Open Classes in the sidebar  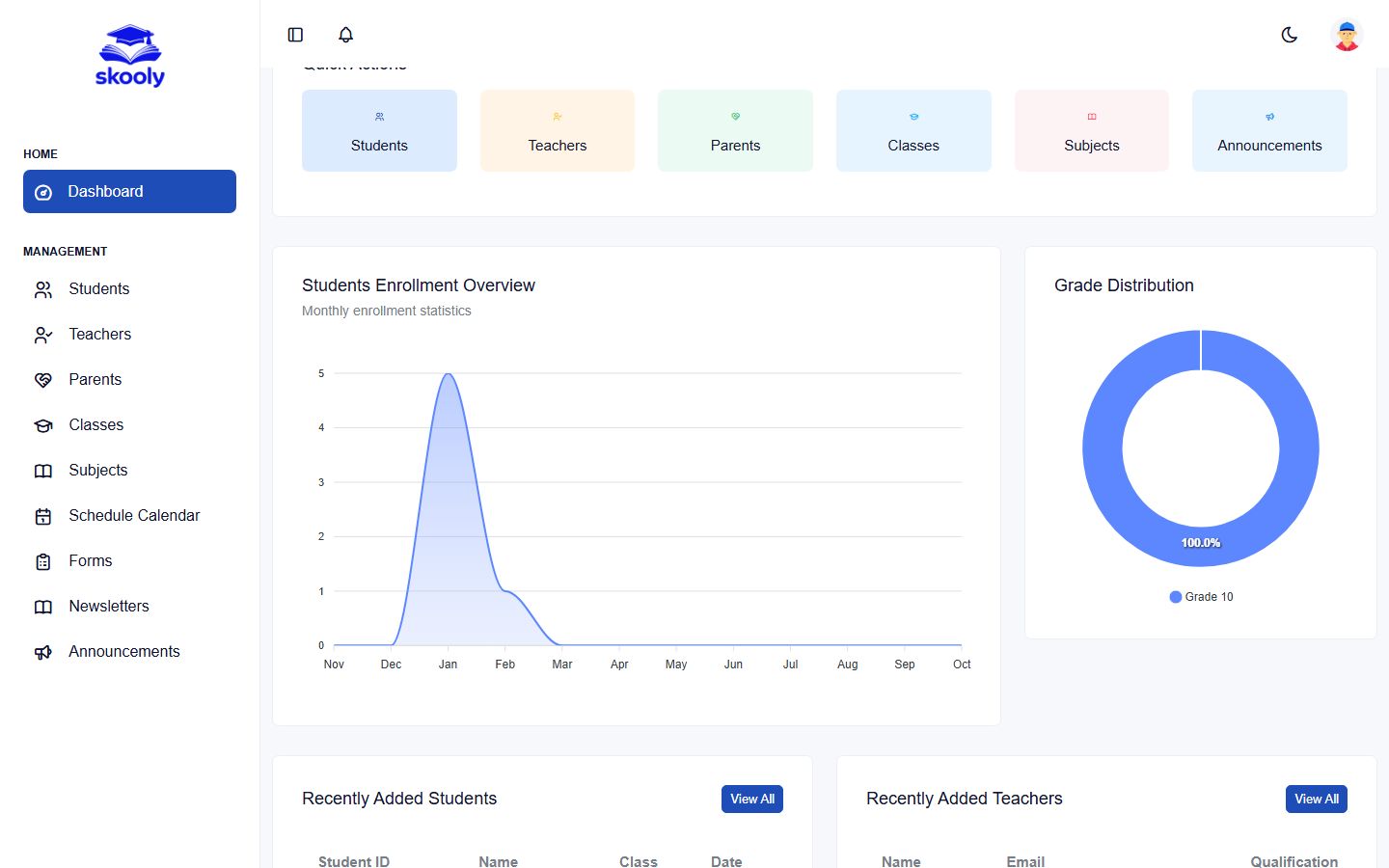pyautogui.click(x=129, y=425)
